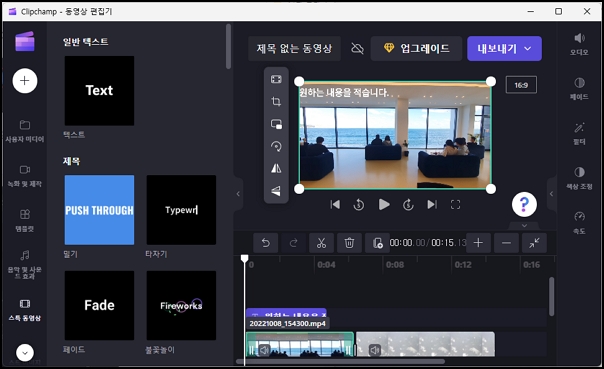The image size is (604, 369).
Task: Open the help question mark button
Action: coord(524,205)
